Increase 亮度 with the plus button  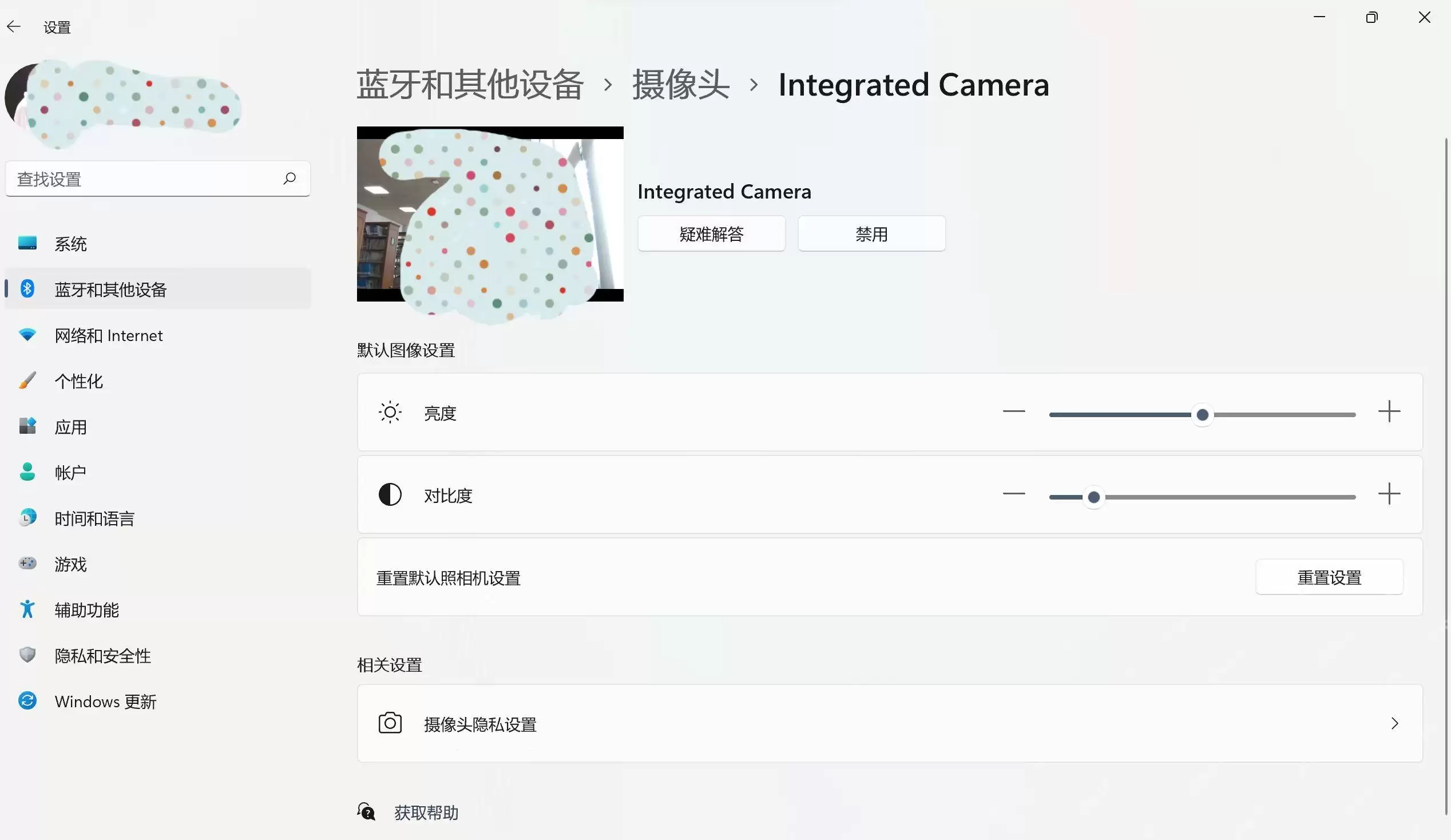(x=1389, y=411)
